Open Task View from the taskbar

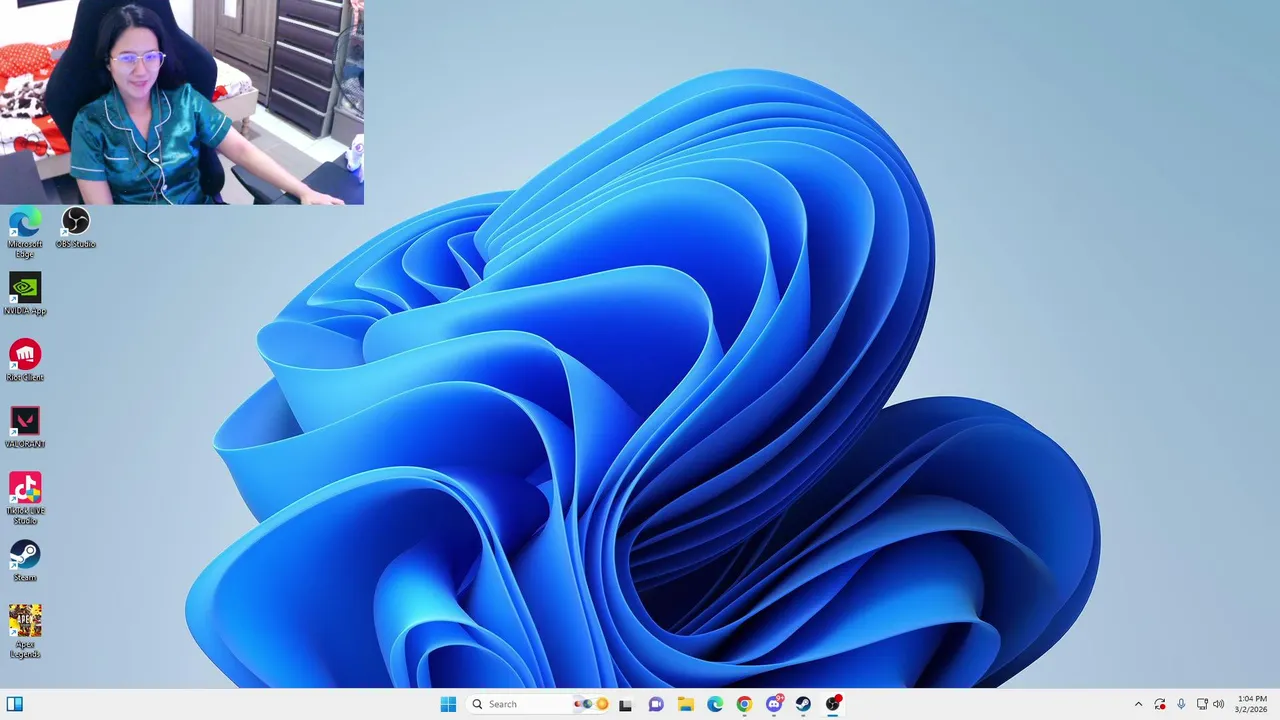pos(626,704)
